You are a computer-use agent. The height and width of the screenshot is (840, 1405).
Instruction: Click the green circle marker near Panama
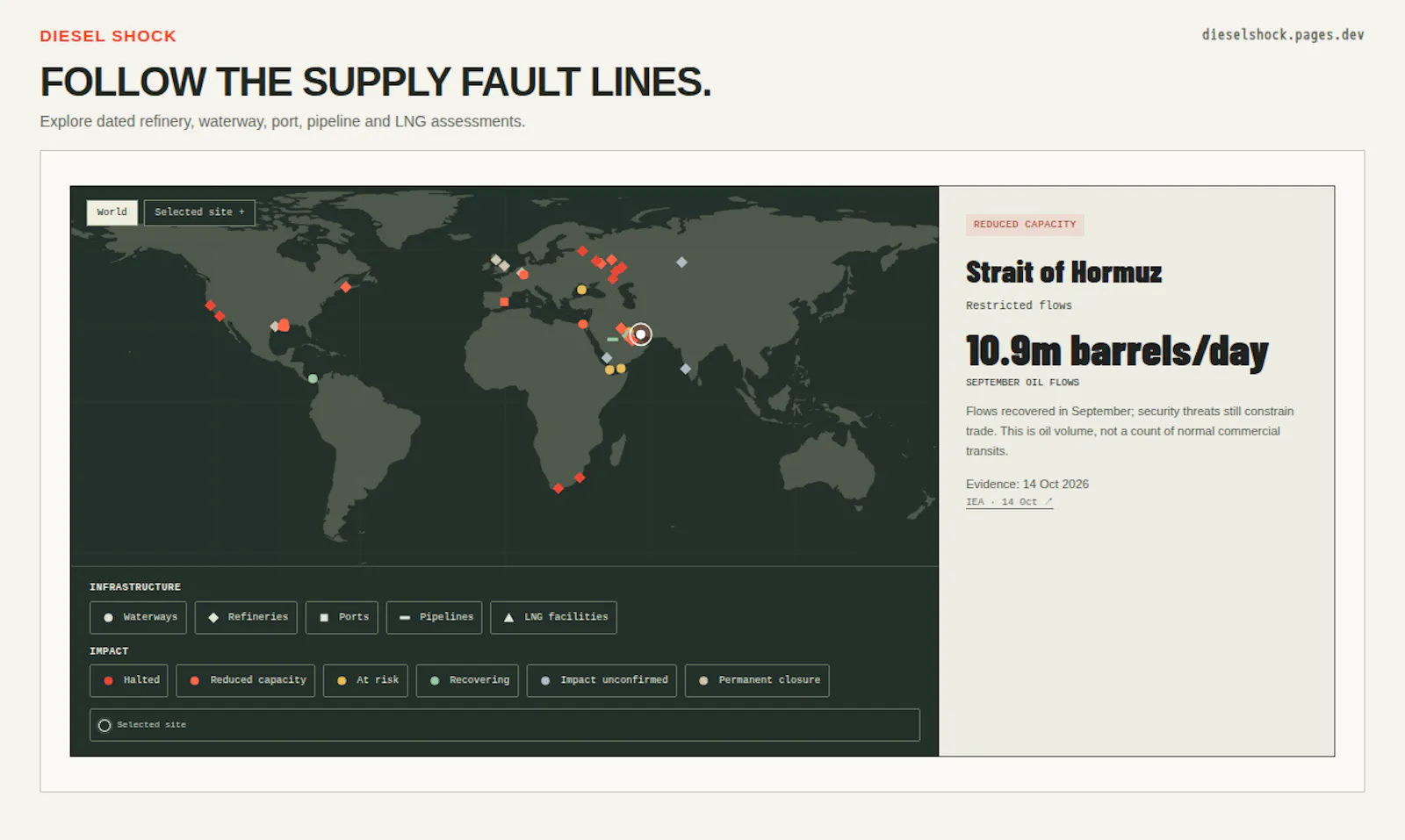(x=313, y=378)
